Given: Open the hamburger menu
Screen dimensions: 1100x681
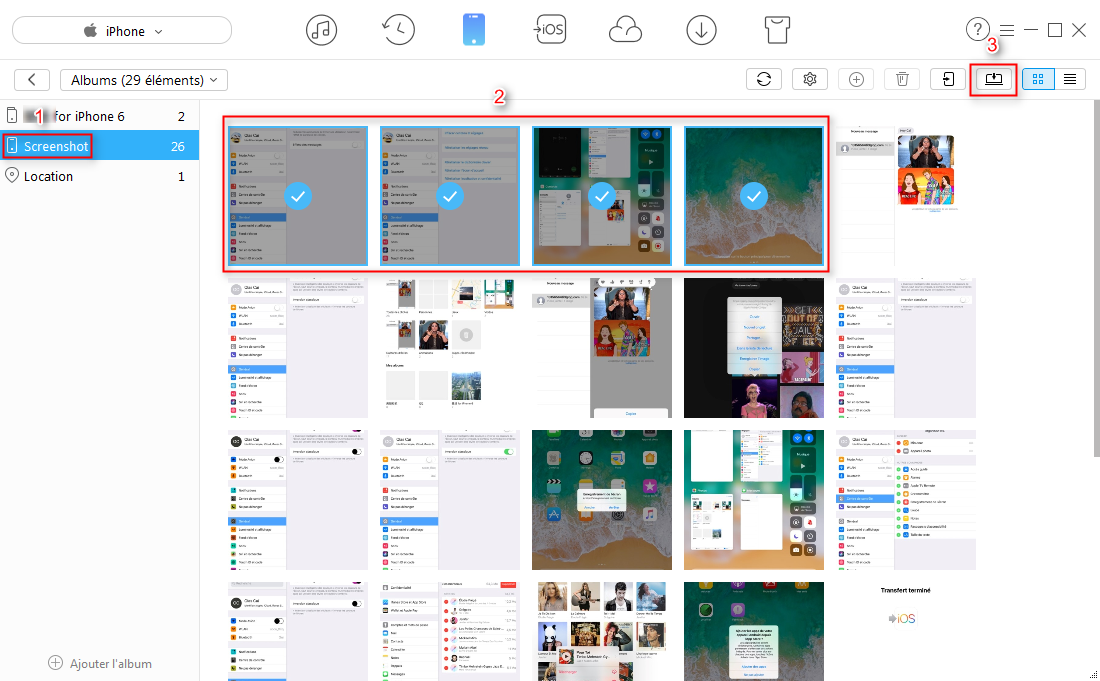Looking at the screenshot, I should click(1007, 30).
